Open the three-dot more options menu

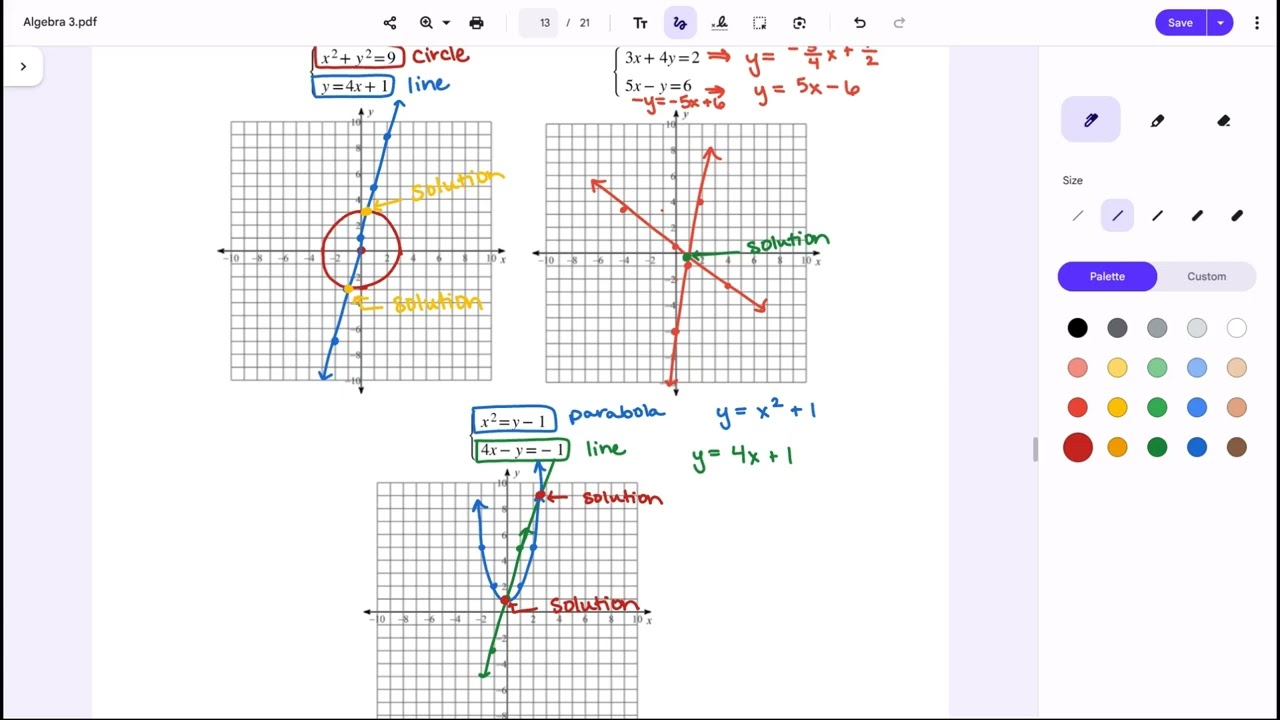(x=1257, y=22)
